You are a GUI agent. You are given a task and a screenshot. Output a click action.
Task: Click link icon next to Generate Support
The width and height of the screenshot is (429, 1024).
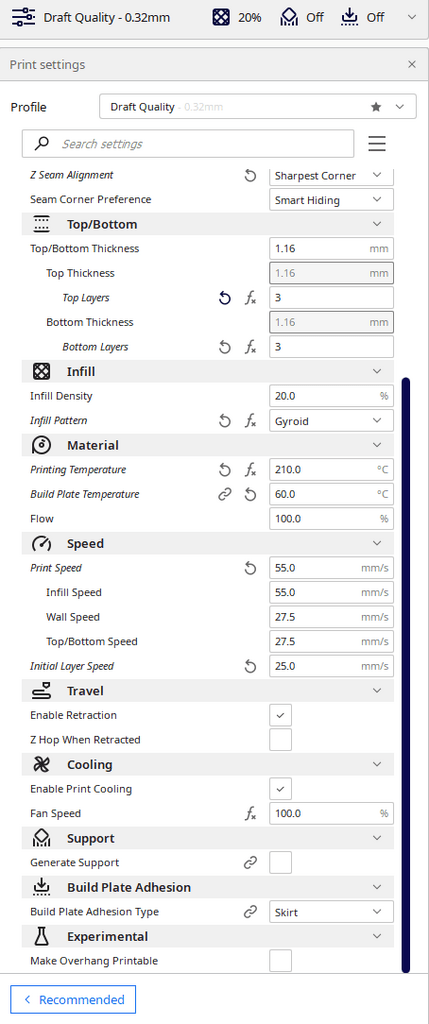click(x=250, y=863)
